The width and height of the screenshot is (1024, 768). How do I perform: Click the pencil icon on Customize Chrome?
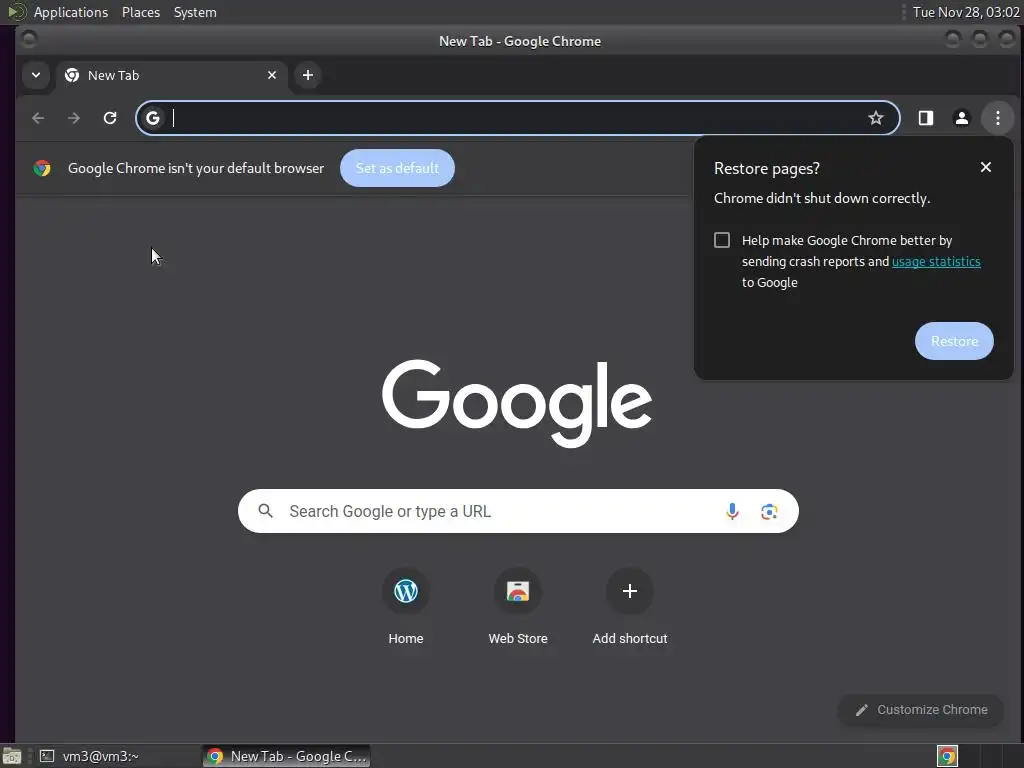click(861, 710)
